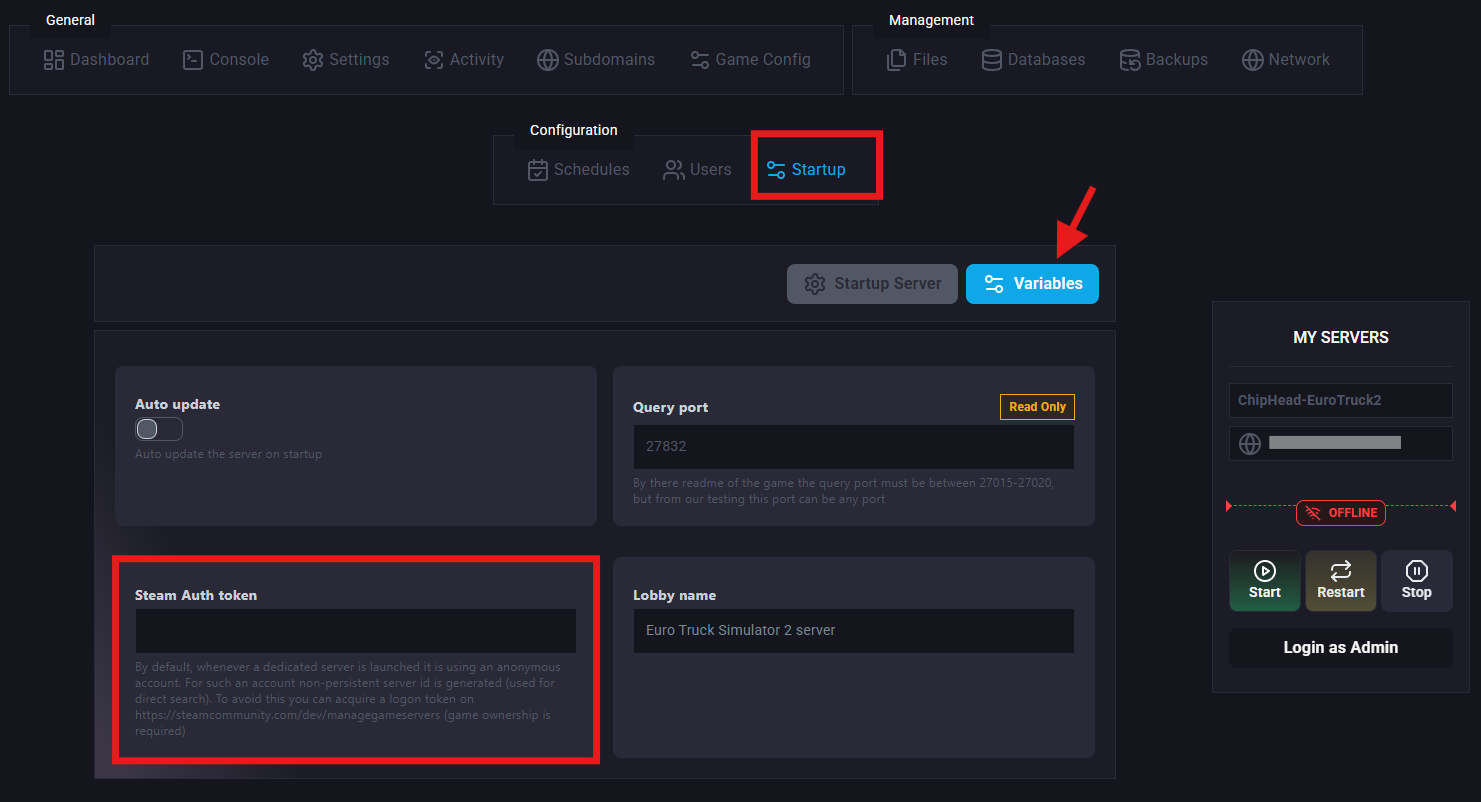The image size is (1481, 802).
Task: Restart the server
Action: coord(1341,581)
